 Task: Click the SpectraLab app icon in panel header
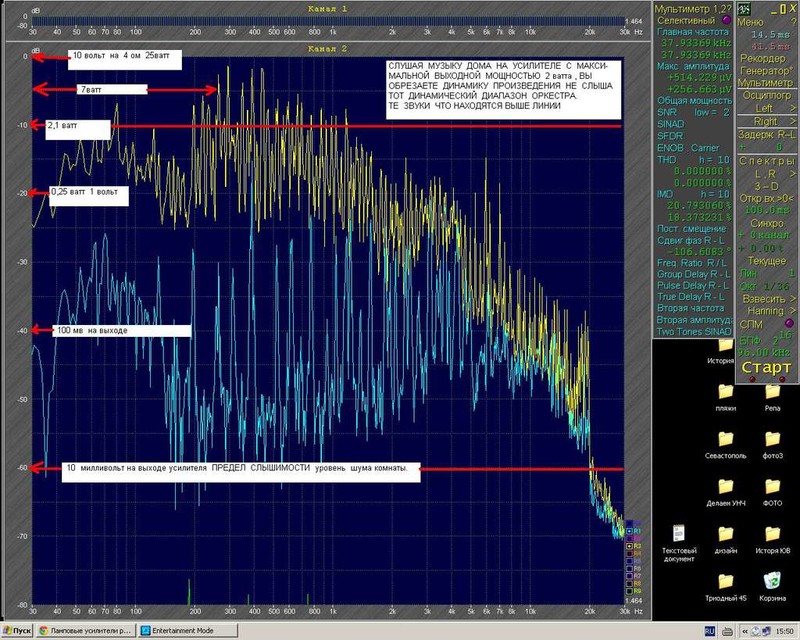tap(744, 9)
